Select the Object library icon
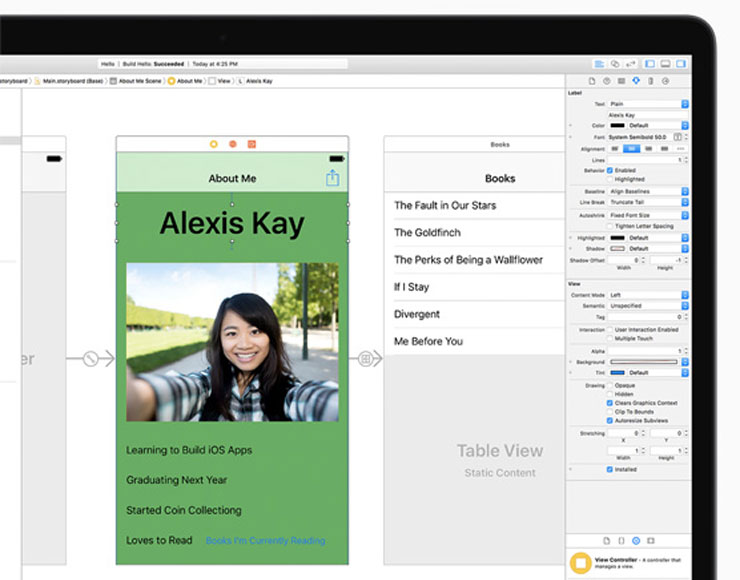The width and height of the screenshot is (740, 580). pyautogui.click(x=636, y=541)
